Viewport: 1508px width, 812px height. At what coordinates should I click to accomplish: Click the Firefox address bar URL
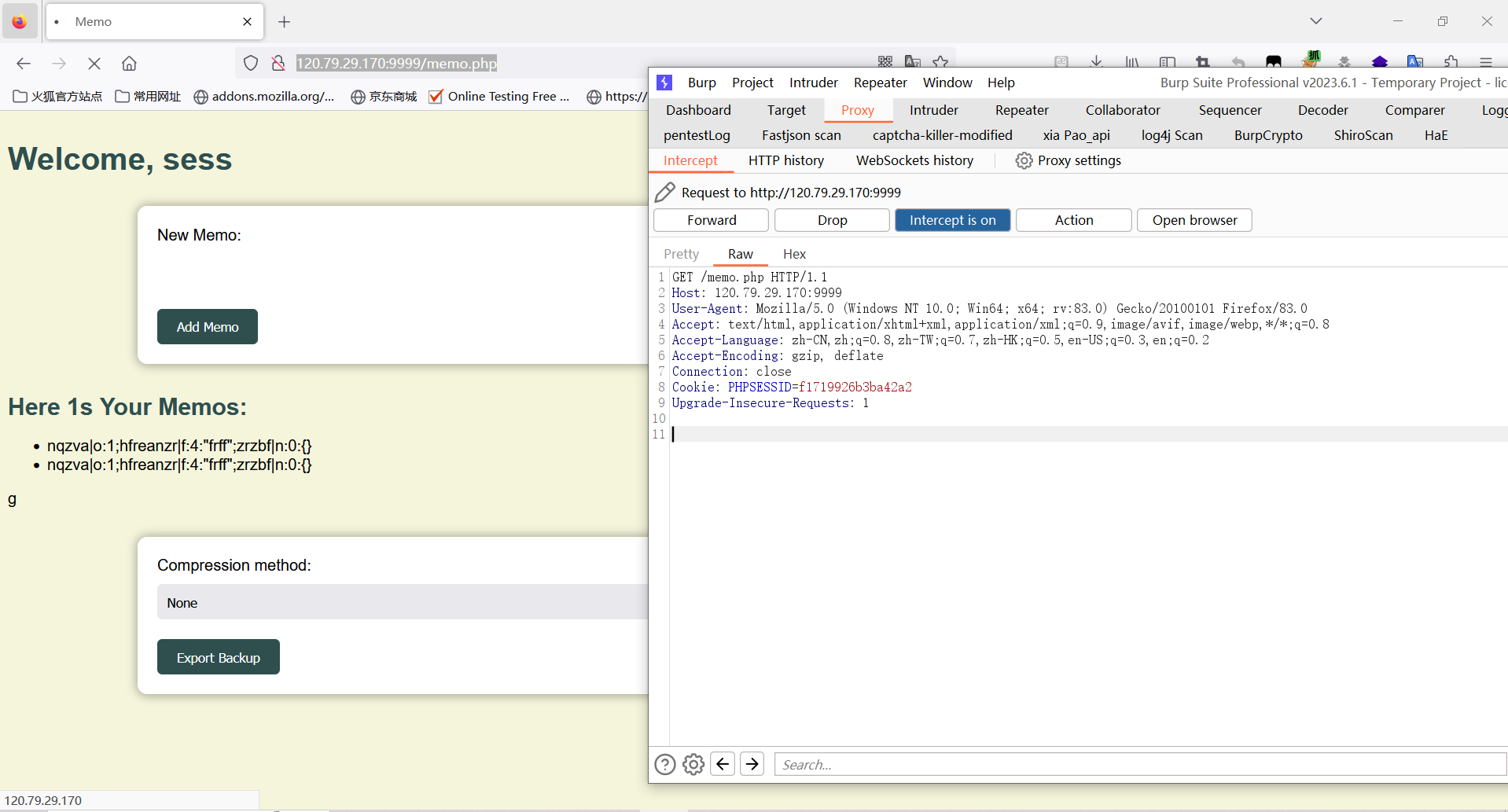(x=397, y=63)
